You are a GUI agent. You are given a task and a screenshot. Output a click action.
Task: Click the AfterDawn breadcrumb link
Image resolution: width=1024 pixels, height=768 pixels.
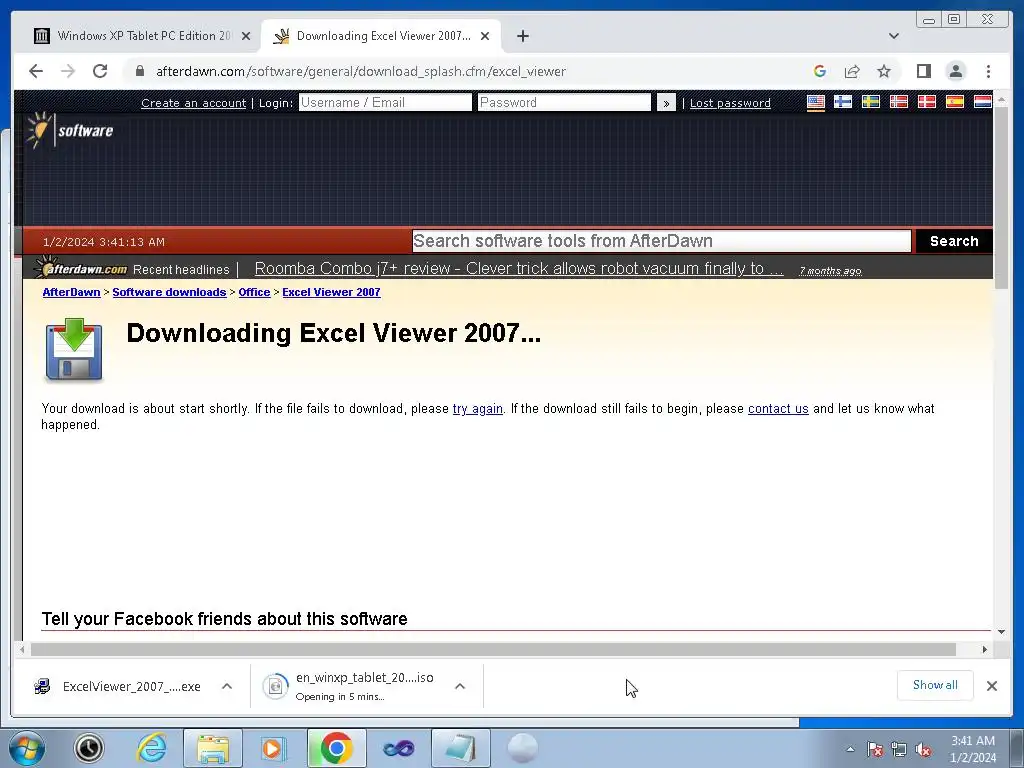71,292
